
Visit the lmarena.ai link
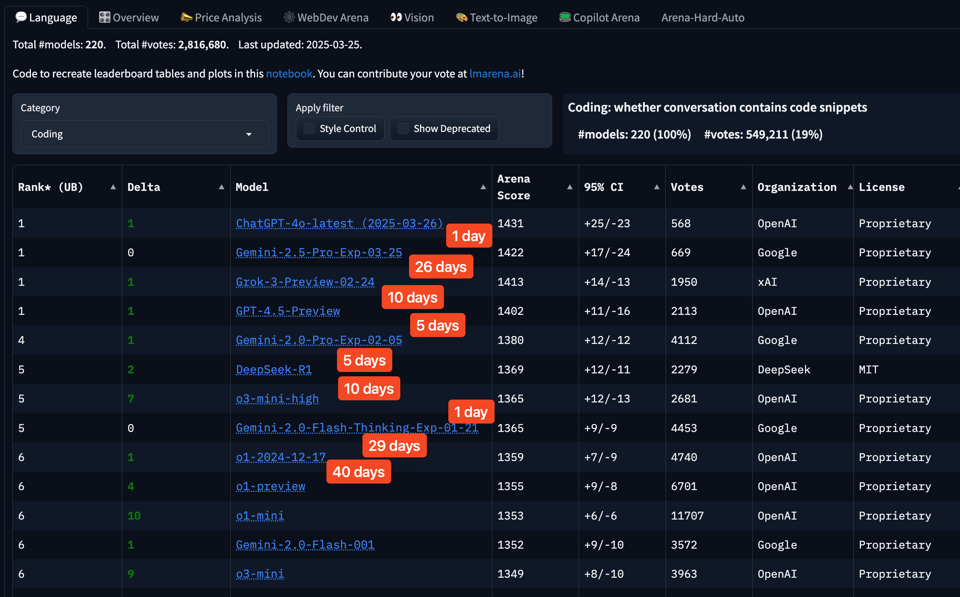pos(495,74)
